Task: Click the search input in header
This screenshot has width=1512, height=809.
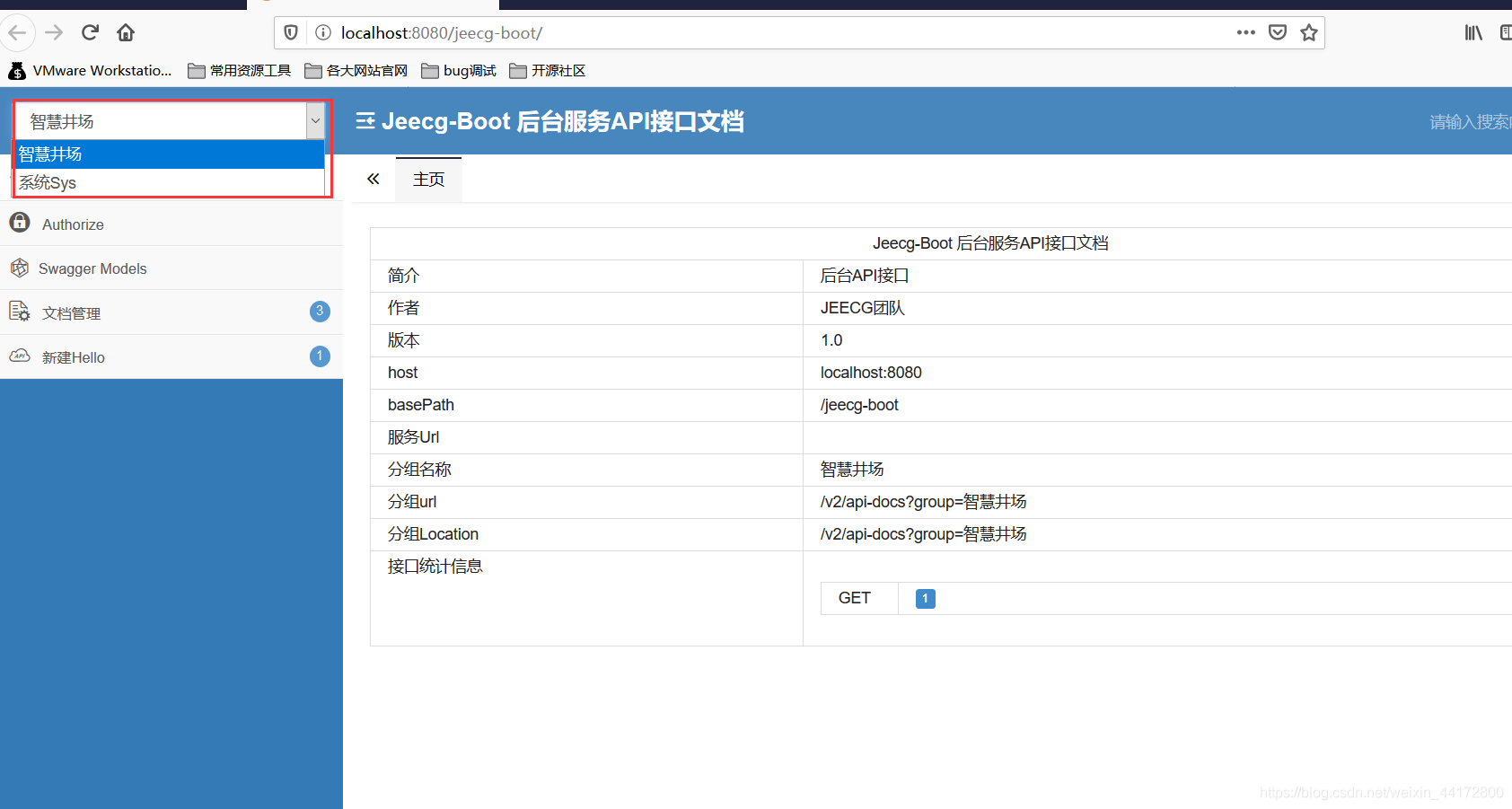Action: [1469, 121]
